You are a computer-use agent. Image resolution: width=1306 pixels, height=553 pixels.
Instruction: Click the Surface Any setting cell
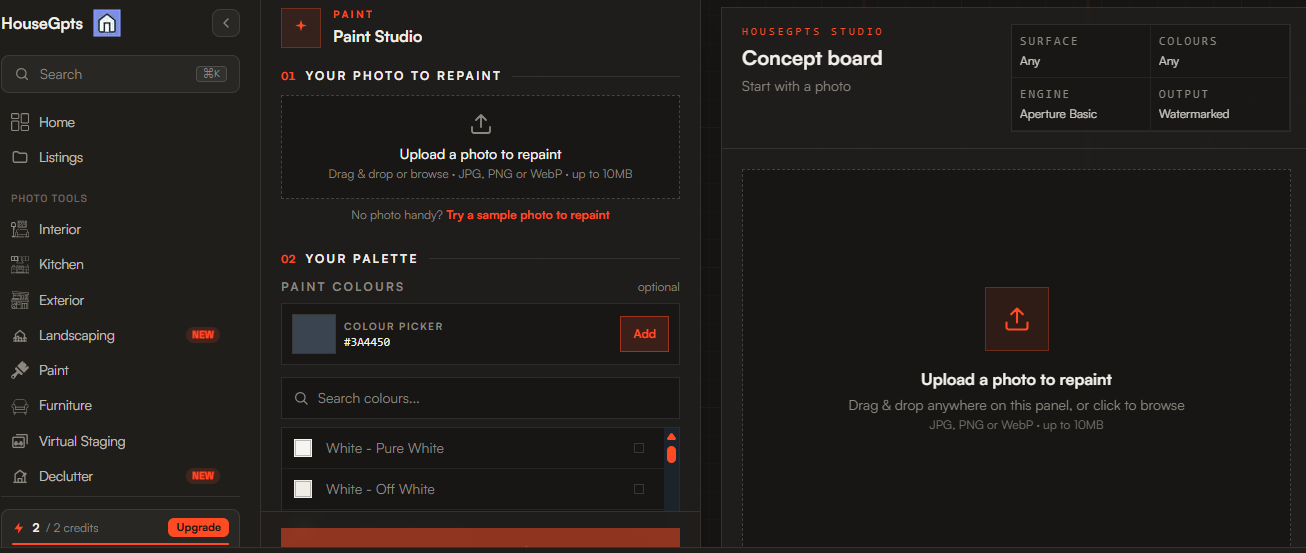(1081, 52)
